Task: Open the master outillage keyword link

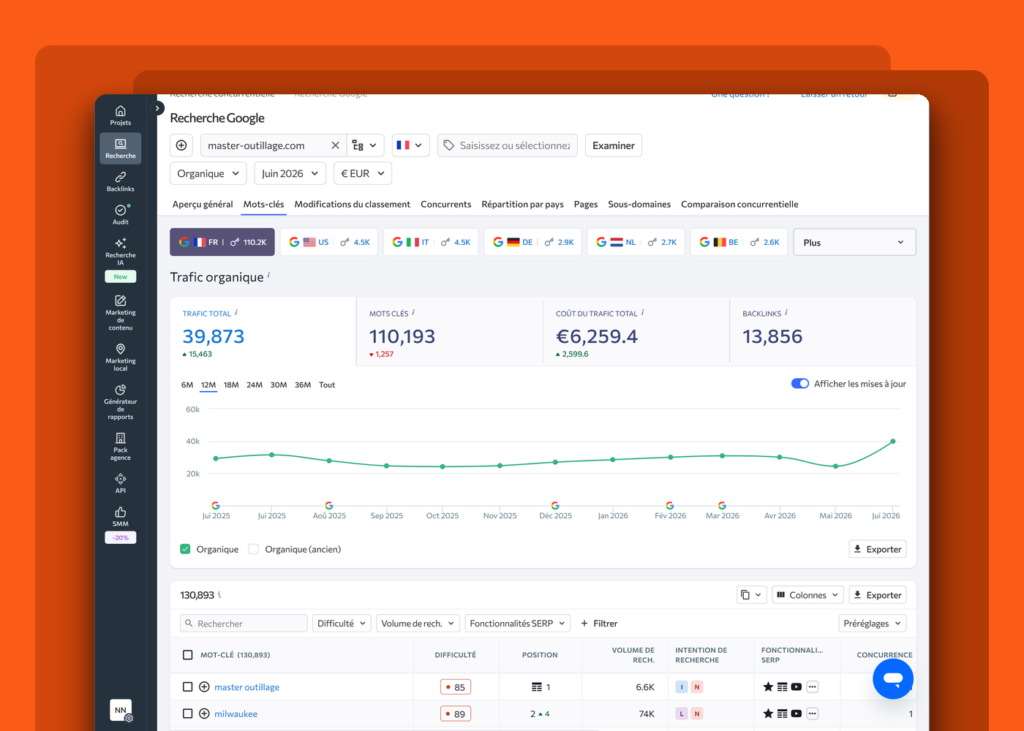Action: [247, 687]
